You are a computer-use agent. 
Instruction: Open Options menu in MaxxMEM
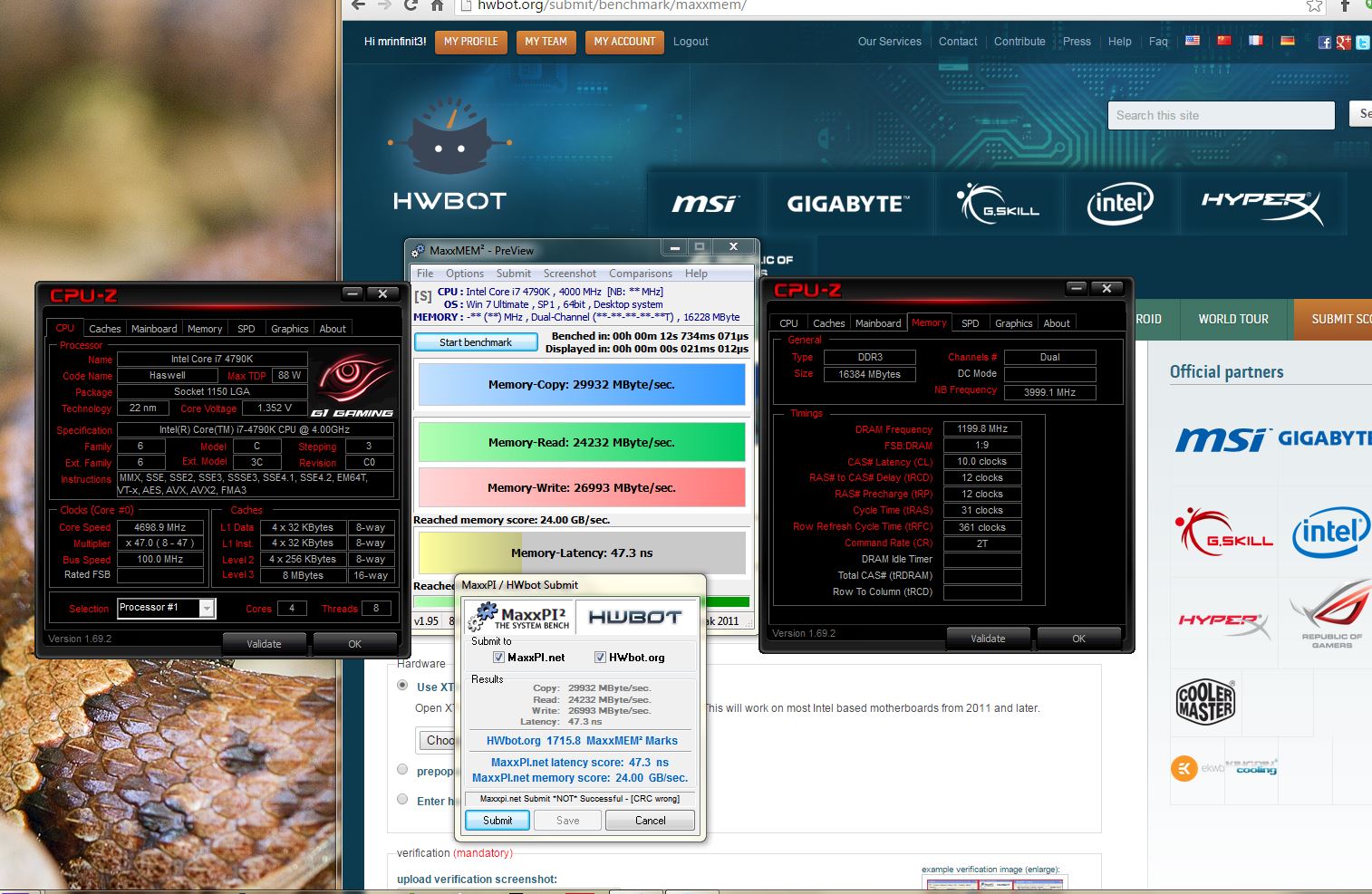click(x=465, y=274)
